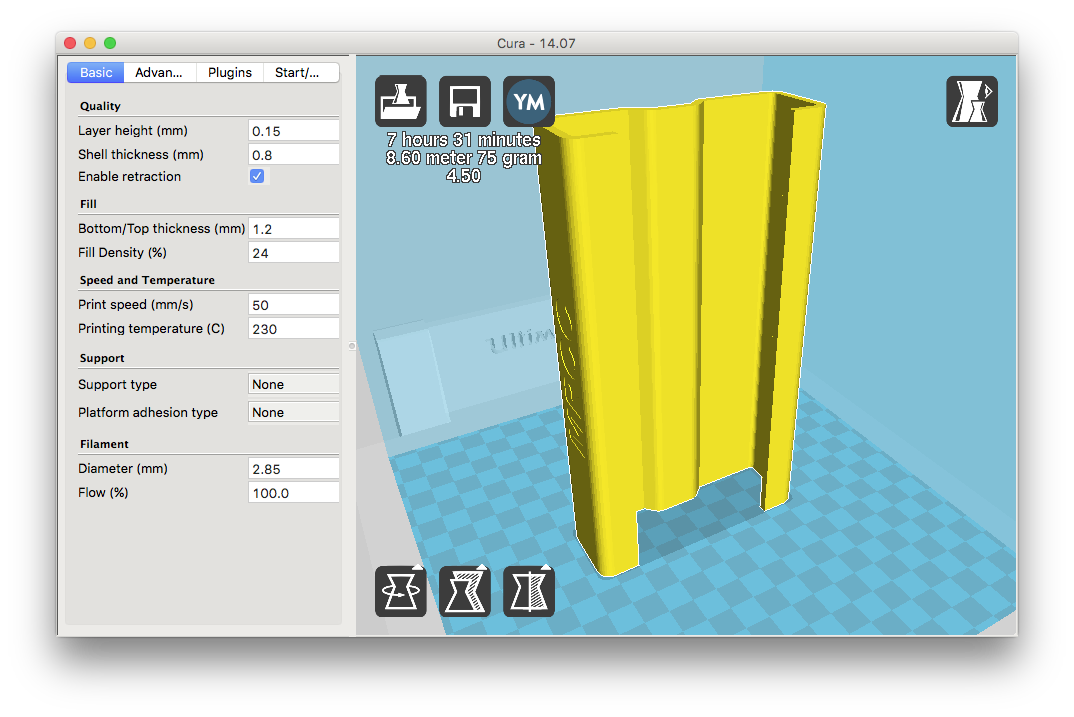Select the Rotate tool icon
Image resolution: width=1074 pixels, height=717 pixels.
401,591
